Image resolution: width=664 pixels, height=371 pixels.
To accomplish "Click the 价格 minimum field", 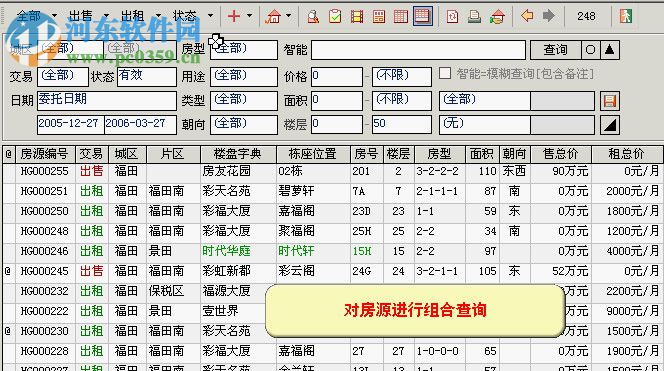I will (337, 77).
